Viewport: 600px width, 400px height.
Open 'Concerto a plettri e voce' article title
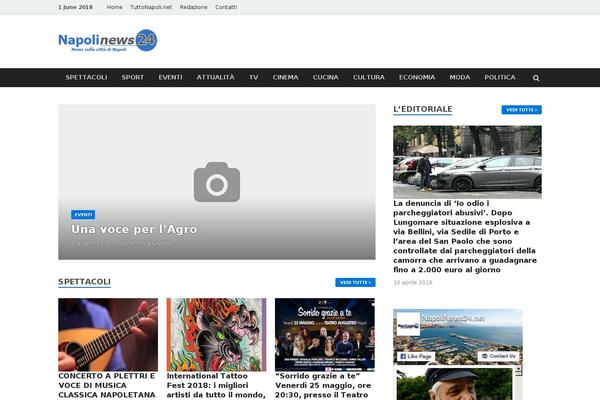(x=107, y=385)
